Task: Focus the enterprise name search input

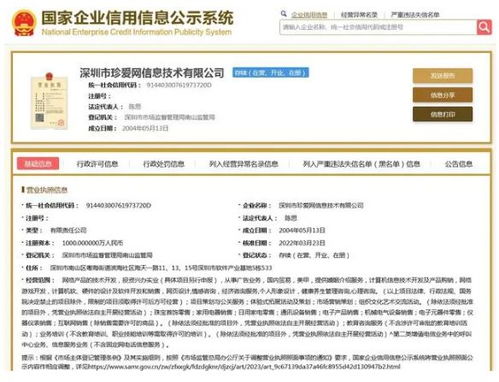Action: pyautogui.click(x=378, y=27)
